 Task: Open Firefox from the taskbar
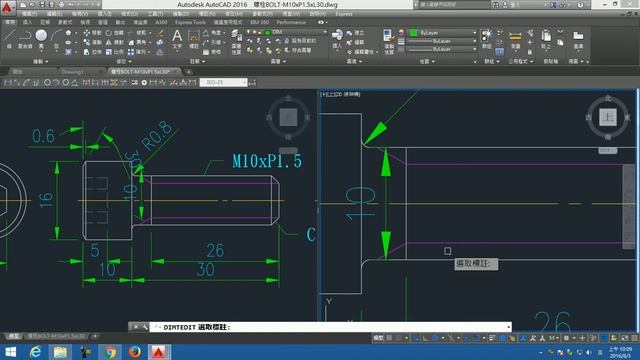(x=134, y=352)
